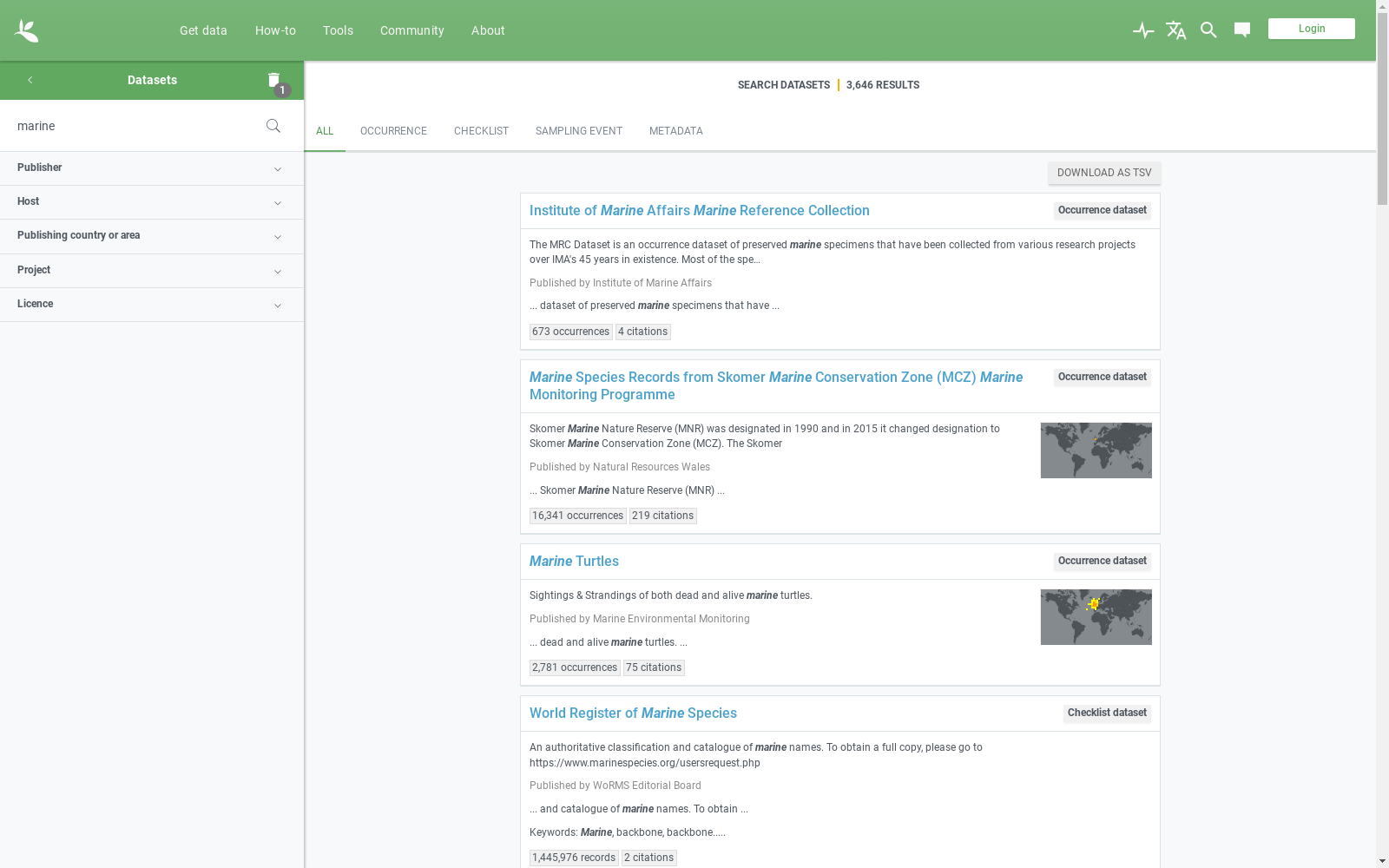Switch to the SAMPLING EVENT tab
Screen dimensions: 1389x868
tap(578, 131)
